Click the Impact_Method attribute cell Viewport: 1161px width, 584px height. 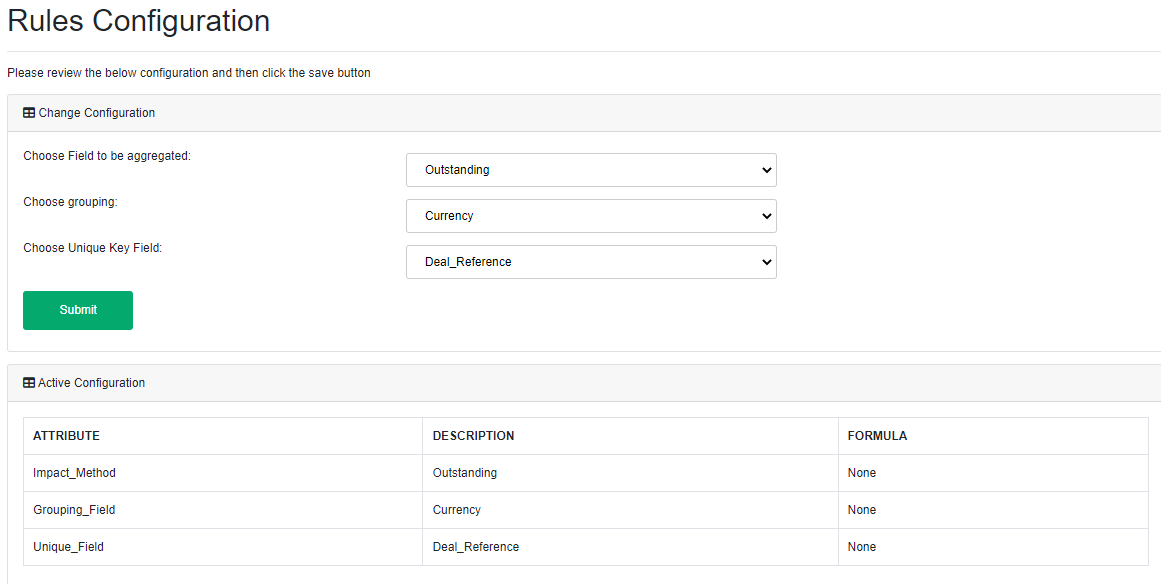click(74, 473)
